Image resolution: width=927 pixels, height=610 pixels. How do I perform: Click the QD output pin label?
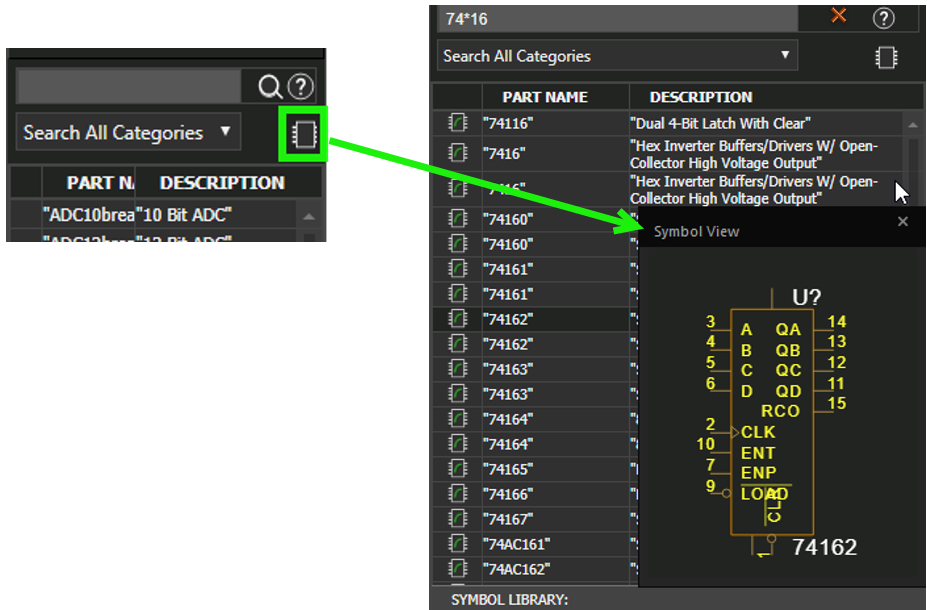click(x=789, y=391)
